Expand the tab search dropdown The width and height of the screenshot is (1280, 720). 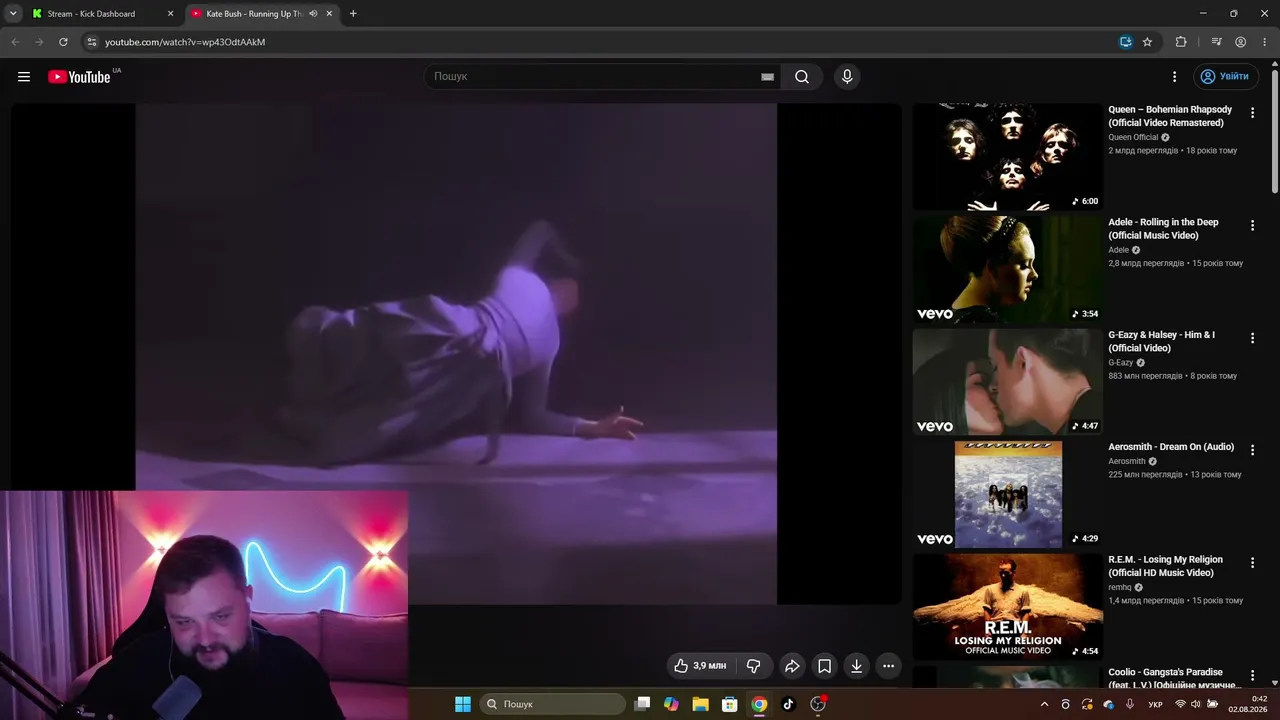click(x=13, y=14)
